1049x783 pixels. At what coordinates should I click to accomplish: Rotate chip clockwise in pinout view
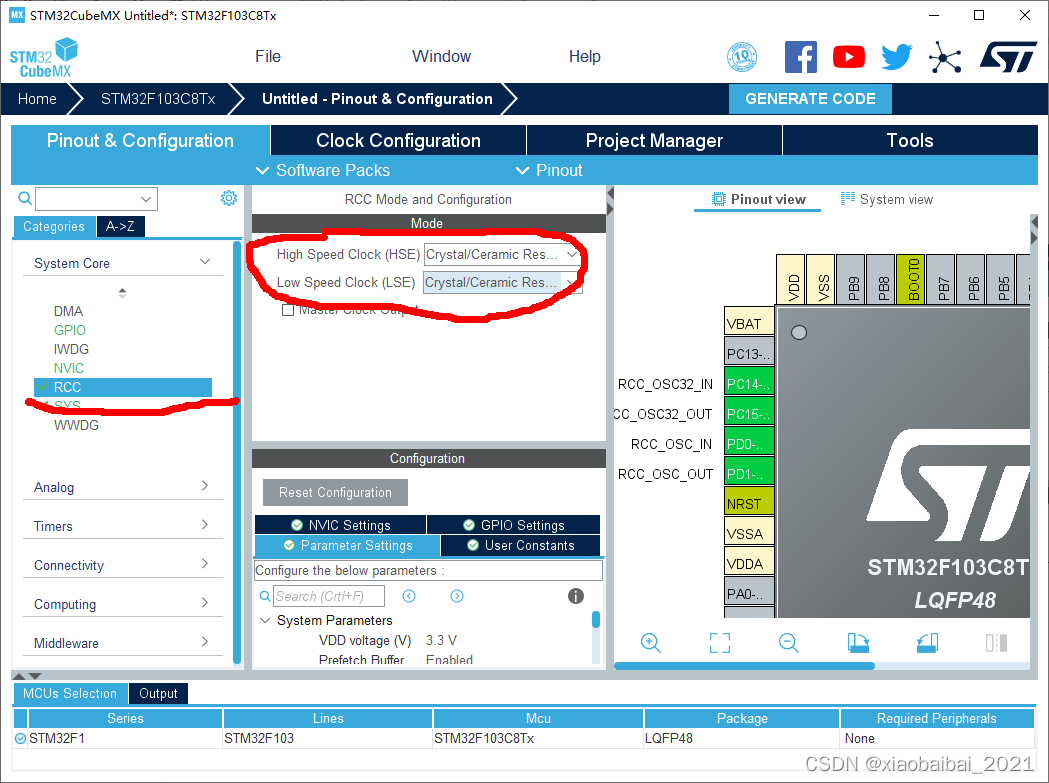click(858, 643)
